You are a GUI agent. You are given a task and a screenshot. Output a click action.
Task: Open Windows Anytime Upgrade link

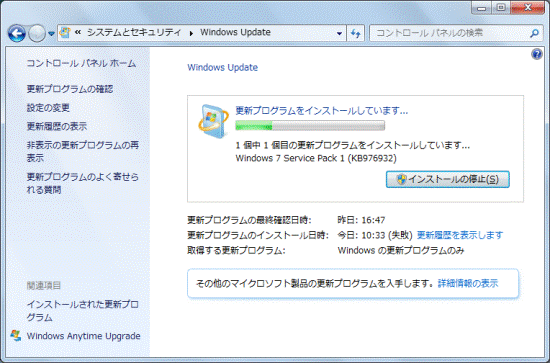pos(83,336)
